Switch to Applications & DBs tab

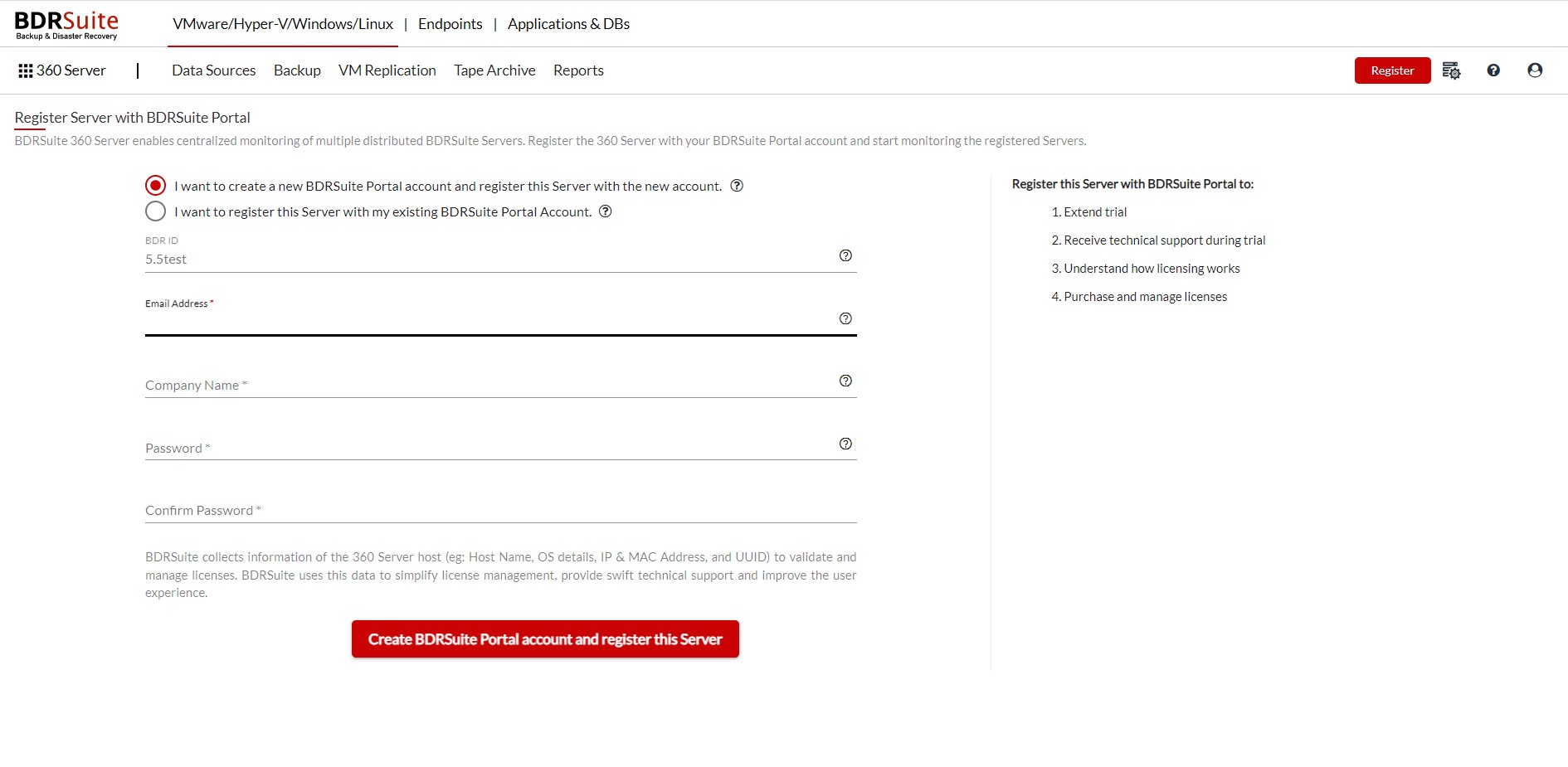click(568, 24)
